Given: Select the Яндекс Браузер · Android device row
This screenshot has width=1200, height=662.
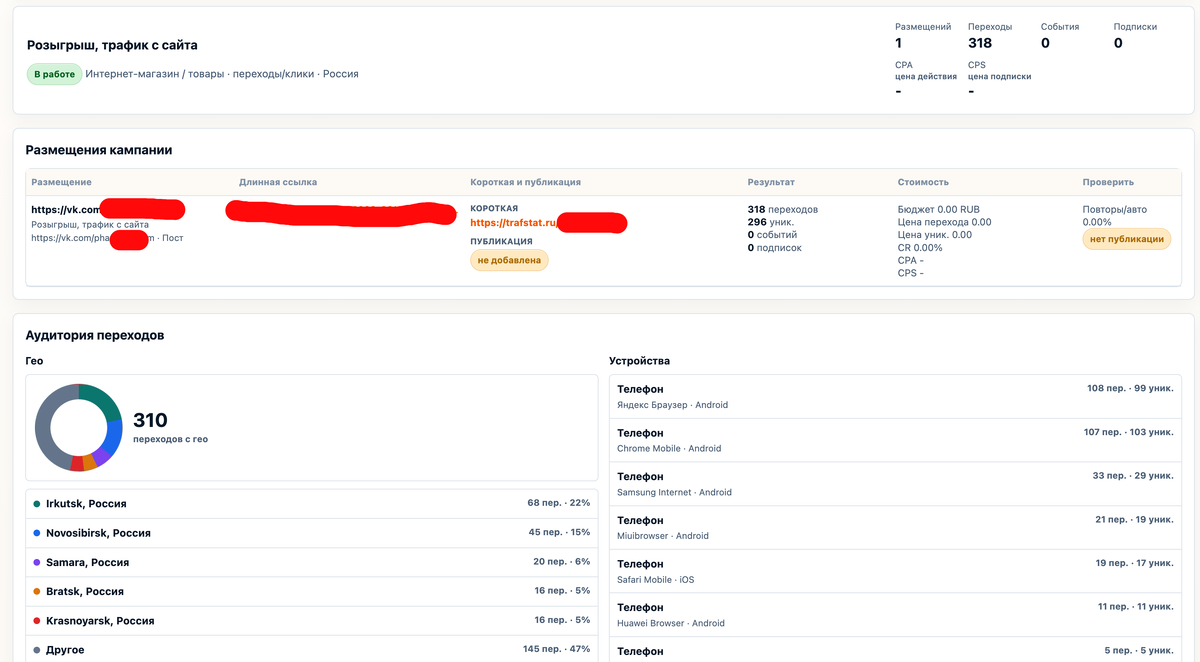Looking at the screenshot, I should [896, 396].
